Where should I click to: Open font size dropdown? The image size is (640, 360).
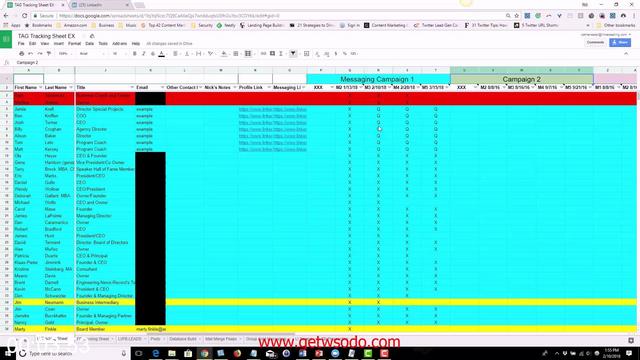(x=119, y=53)
